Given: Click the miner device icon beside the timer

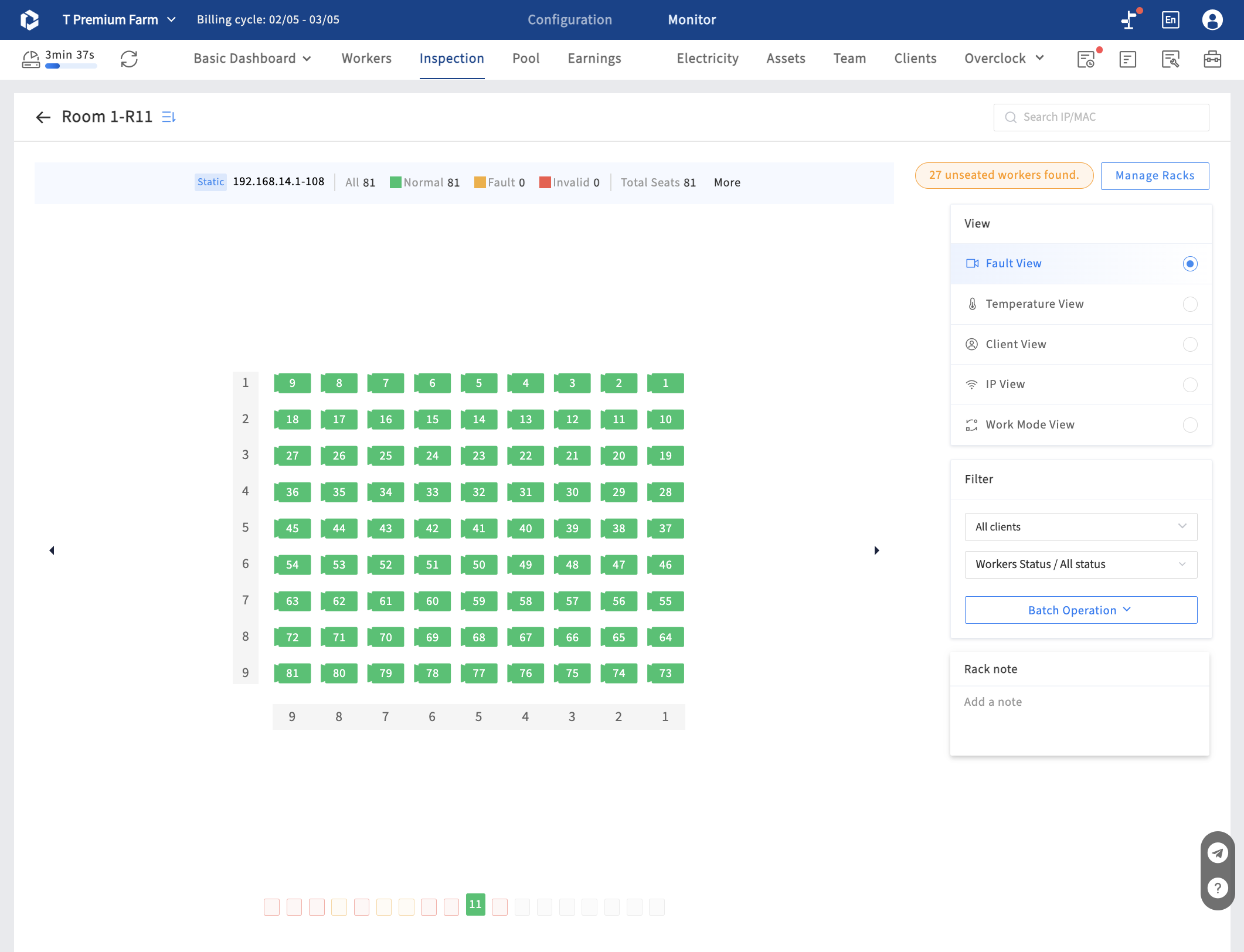Looking at the screenshot, I should (30, 59).
